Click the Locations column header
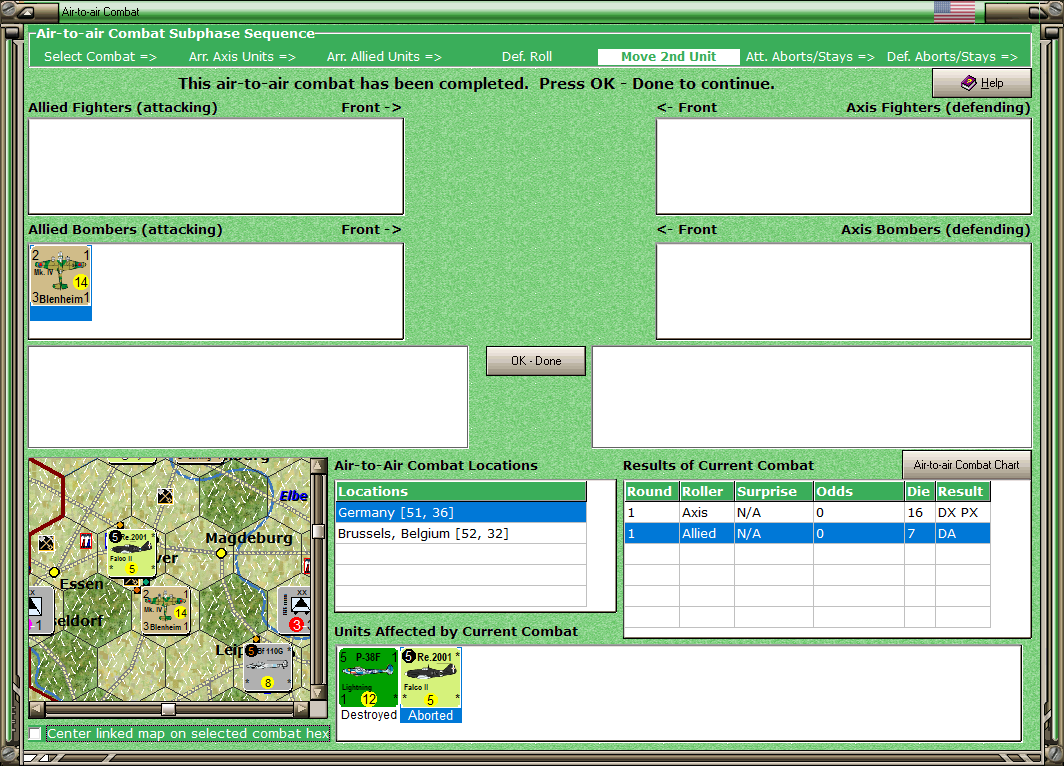The width and height of the screenshot is (1064, 766). pos(461,491)
